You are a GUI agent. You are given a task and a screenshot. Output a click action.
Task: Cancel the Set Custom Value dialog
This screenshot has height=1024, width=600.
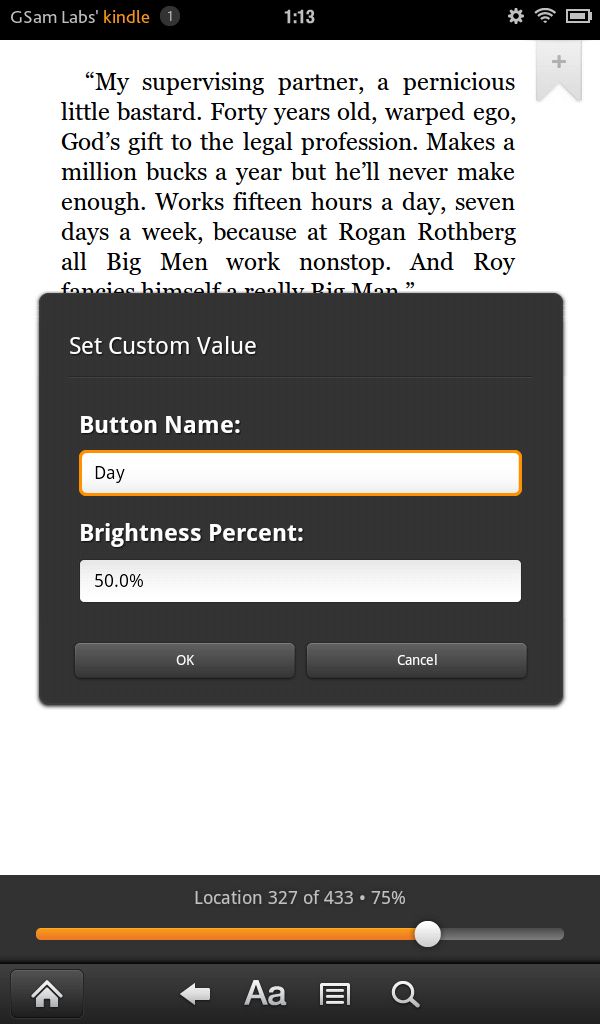click(x=416, y=660)
